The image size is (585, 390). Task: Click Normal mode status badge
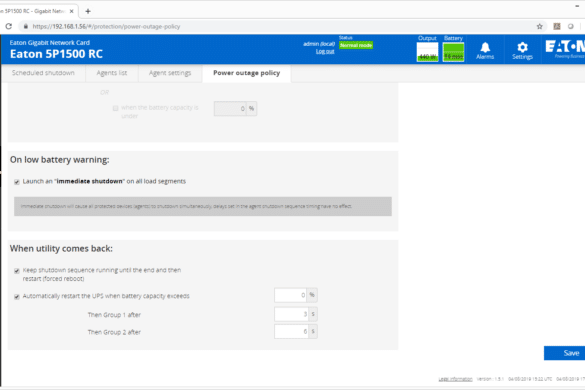click(x=356, y=45)
